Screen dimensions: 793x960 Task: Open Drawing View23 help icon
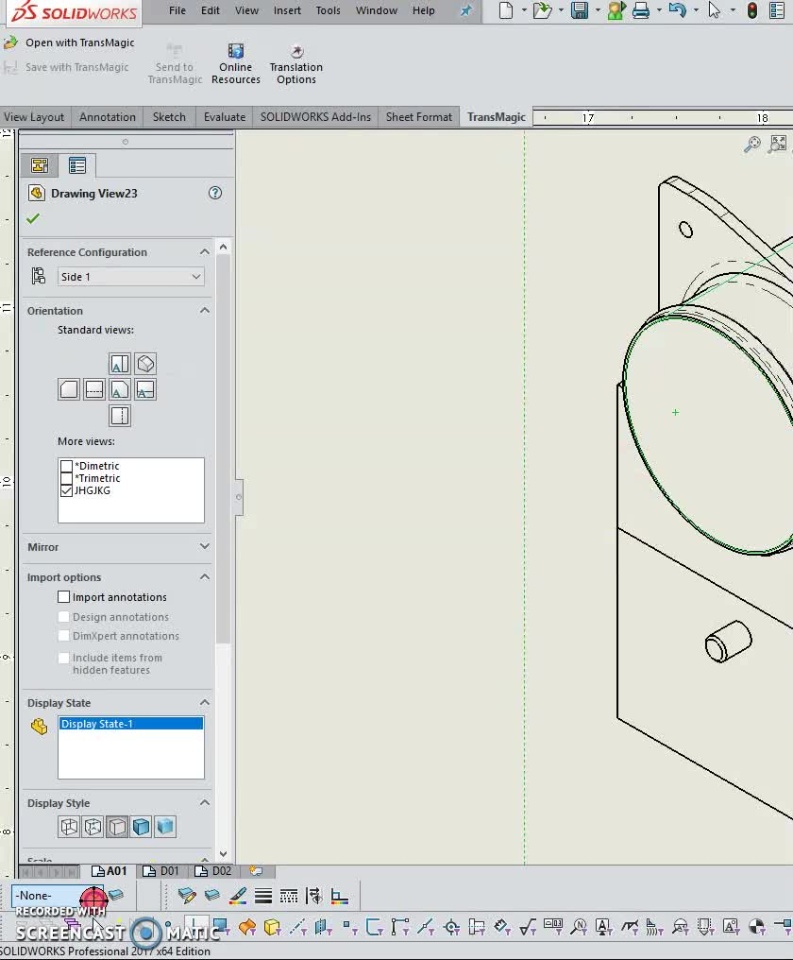pos(215,193)
